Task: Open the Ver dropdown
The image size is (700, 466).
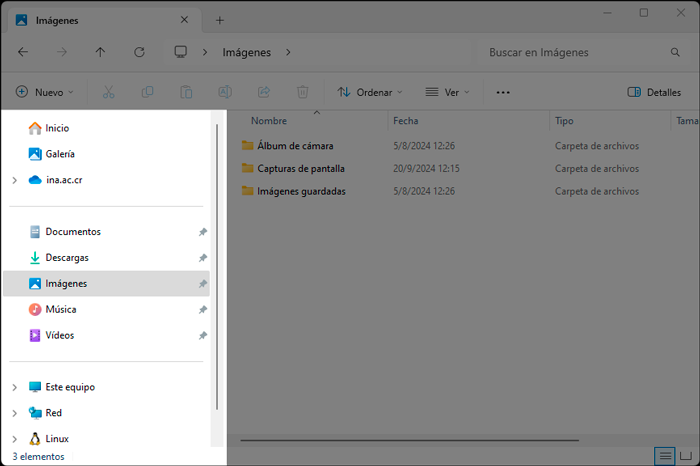Action: click(447, 92)
